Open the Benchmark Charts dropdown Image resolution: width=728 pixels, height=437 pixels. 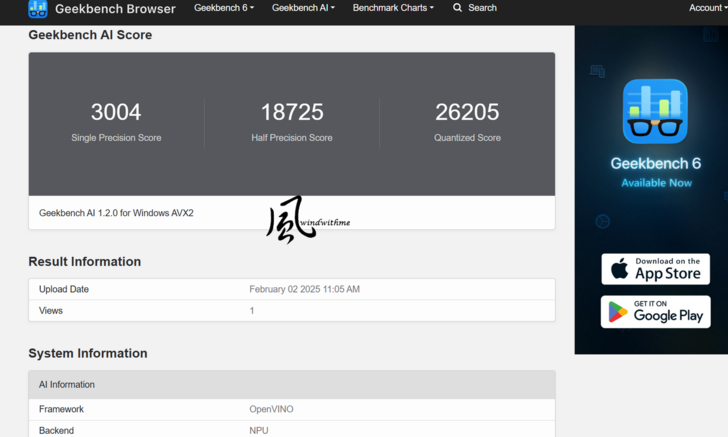(393, 8)
